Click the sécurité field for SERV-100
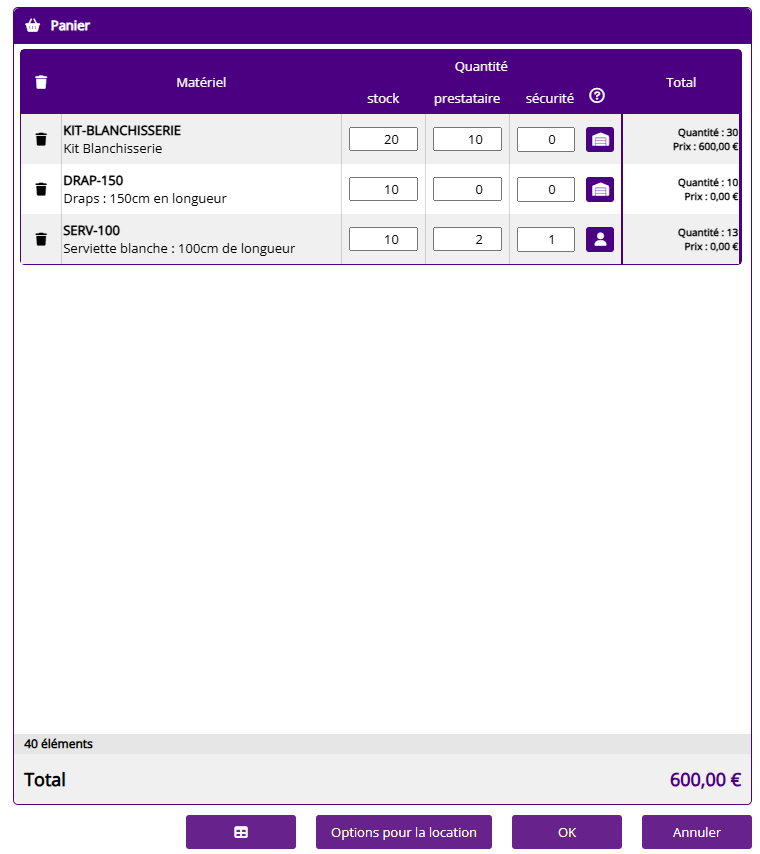Screen dimensions: 760x854 pos(546,240)
